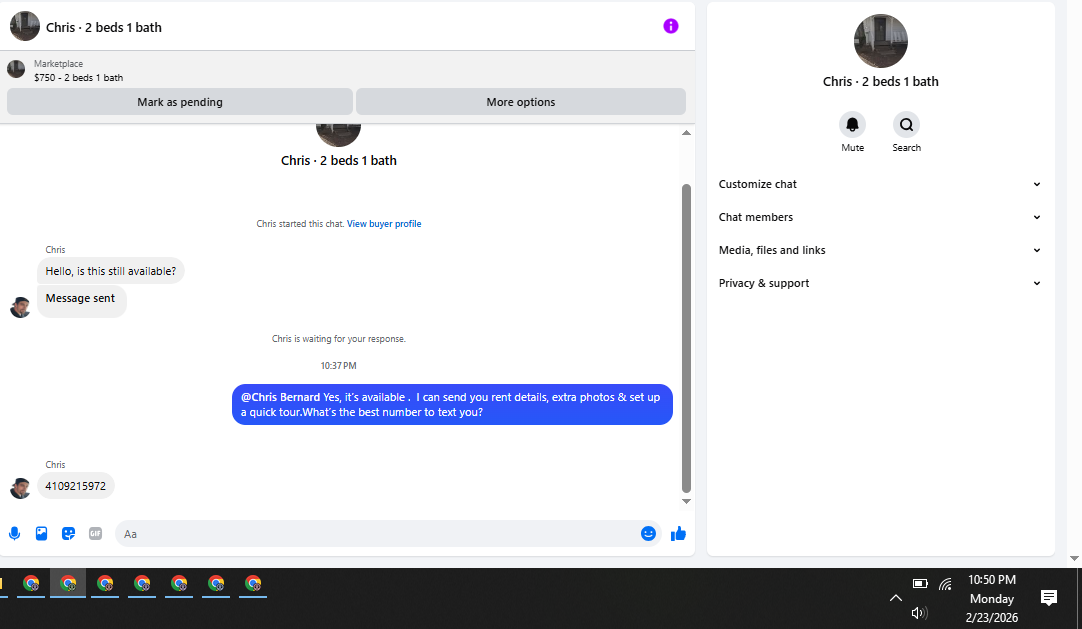The height and width of the screenshot is (629, 1082).
Task: Click the chat scrollbar down arrow
Action: pyautogui.click(x=686, y=501)
